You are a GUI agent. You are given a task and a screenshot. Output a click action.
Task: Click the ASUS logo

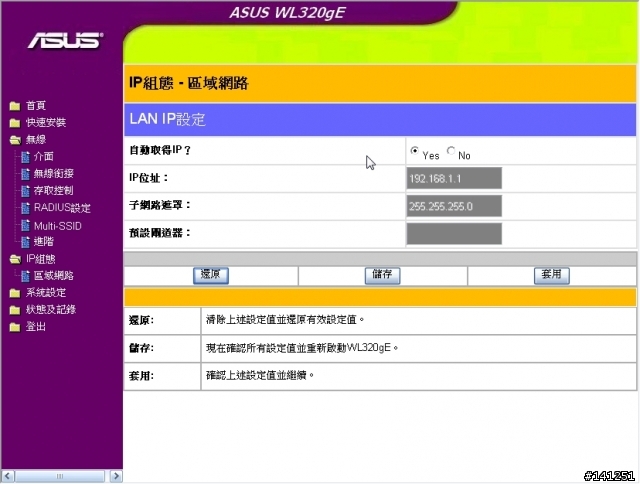[65, 40]
